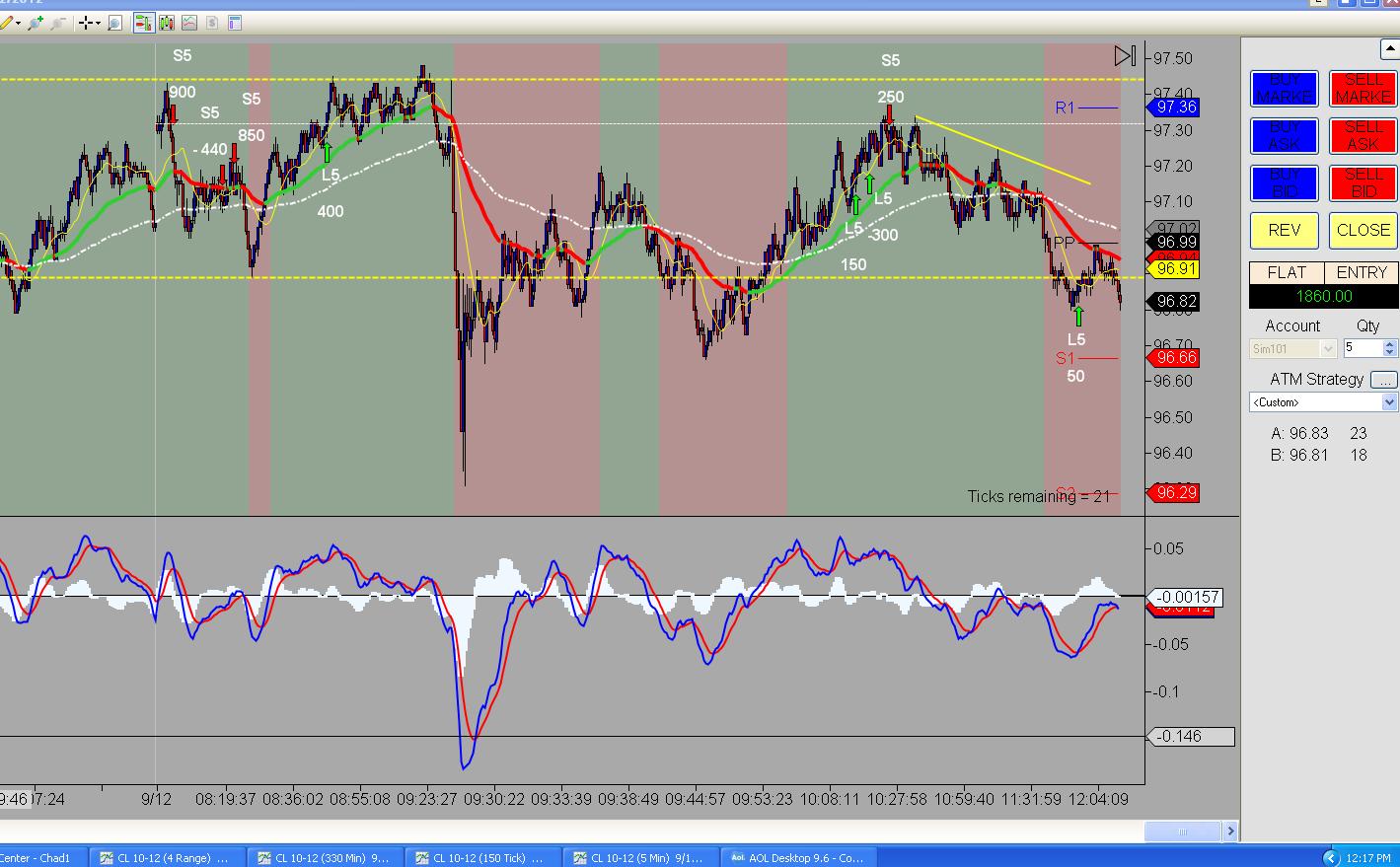Open the crosshair cursor dropdown arrow
This screenshot has width=1400, height=867.
[98, 22]
